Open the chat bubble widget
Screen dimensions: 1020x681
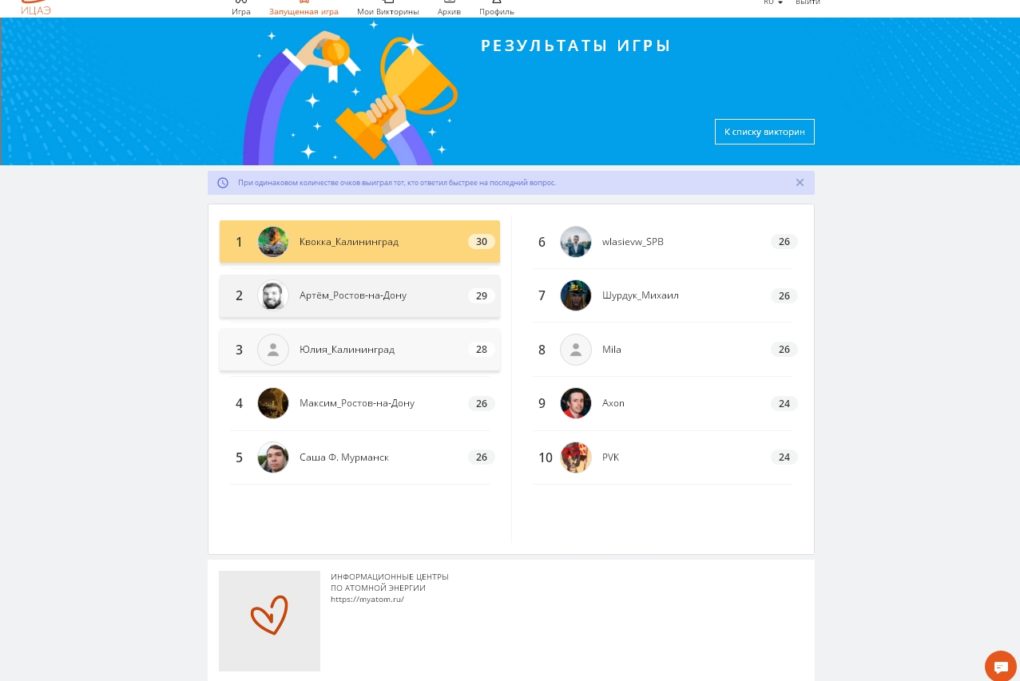tap(1000, 666)
